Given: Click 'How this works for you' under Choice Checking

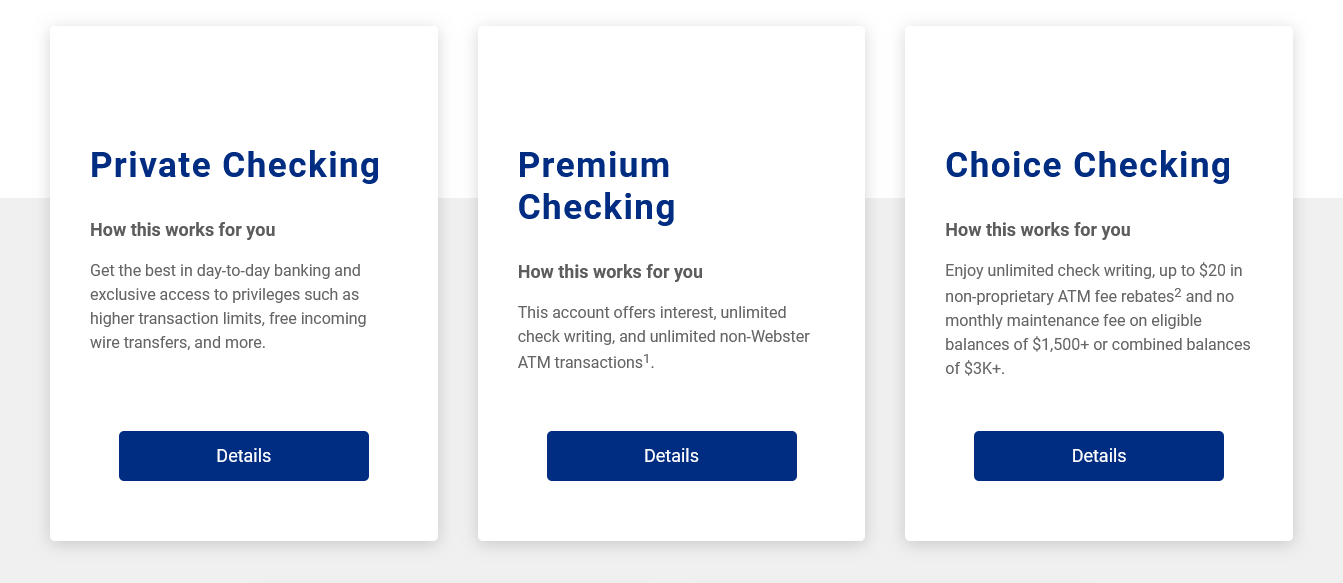Looking at the screenshot, I should pyautogui.click(x=1038, y=230).
